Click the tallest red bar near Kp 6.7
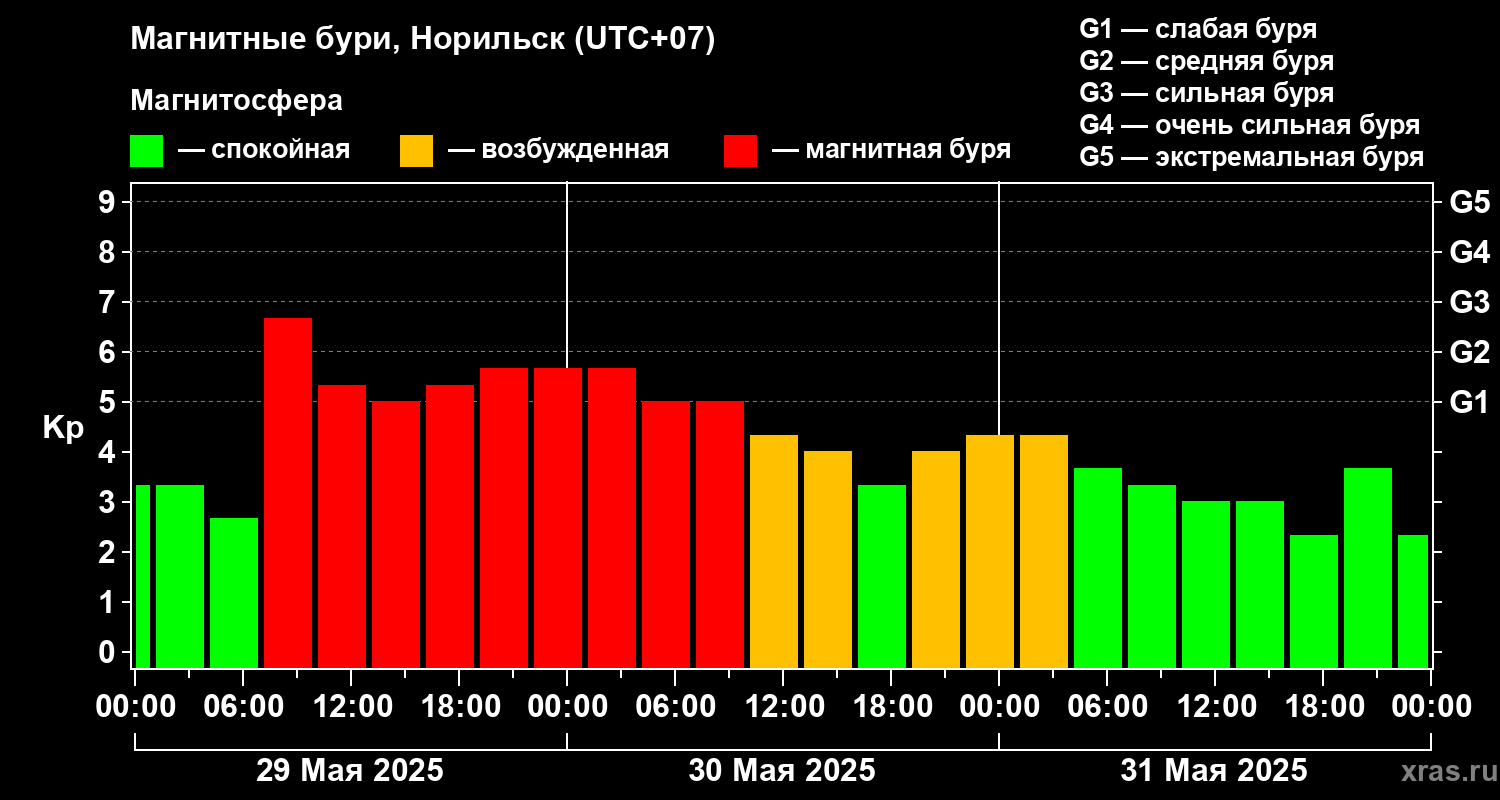 (288, 493)
